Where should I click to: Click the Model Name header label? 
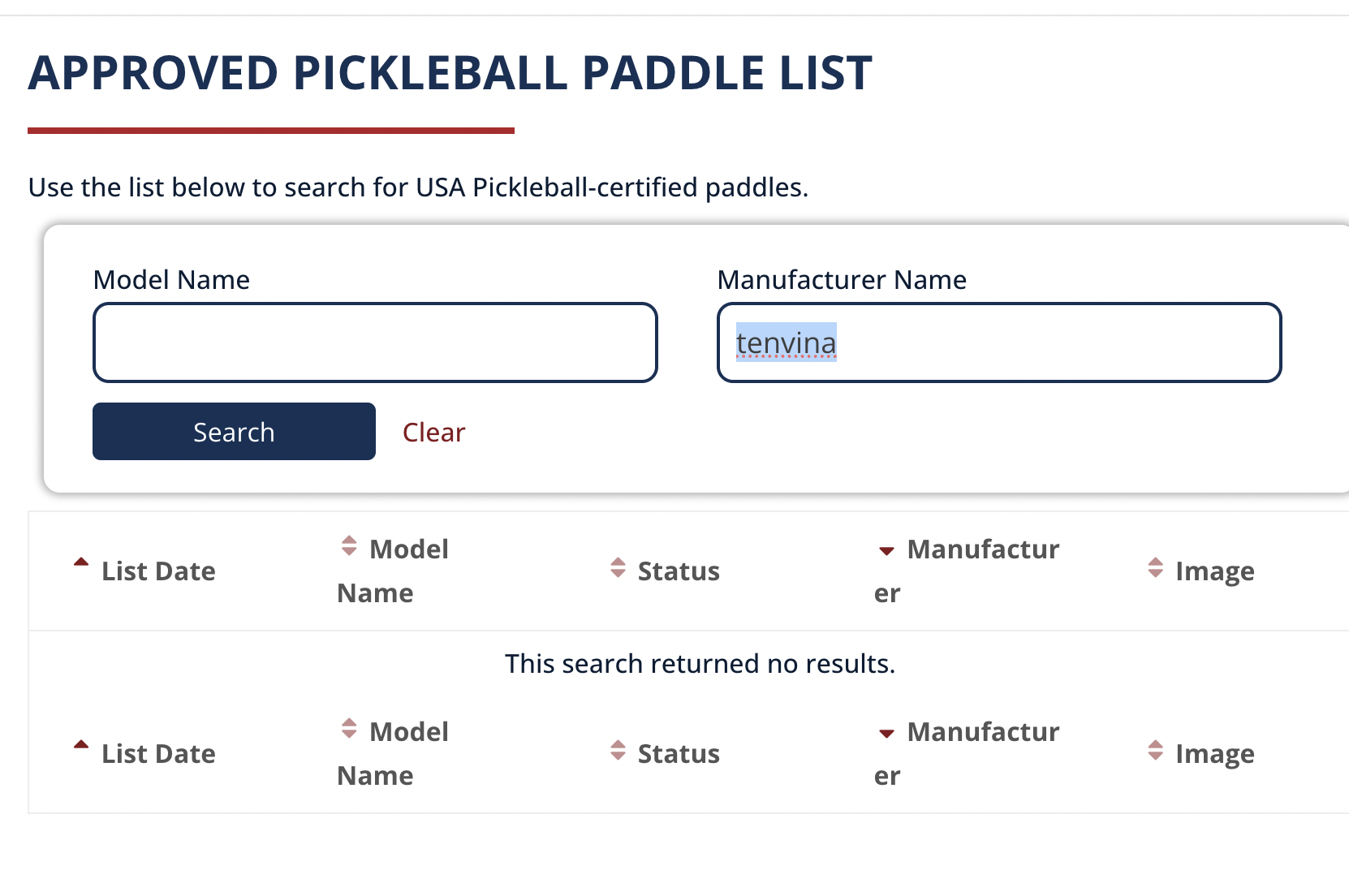[x=392, y=571]
